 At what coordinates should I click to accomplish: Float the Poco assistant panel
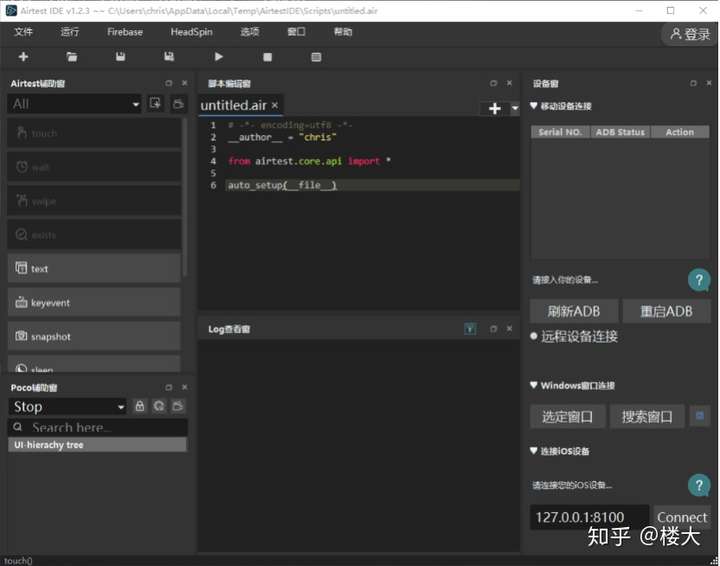coord(169,387)
